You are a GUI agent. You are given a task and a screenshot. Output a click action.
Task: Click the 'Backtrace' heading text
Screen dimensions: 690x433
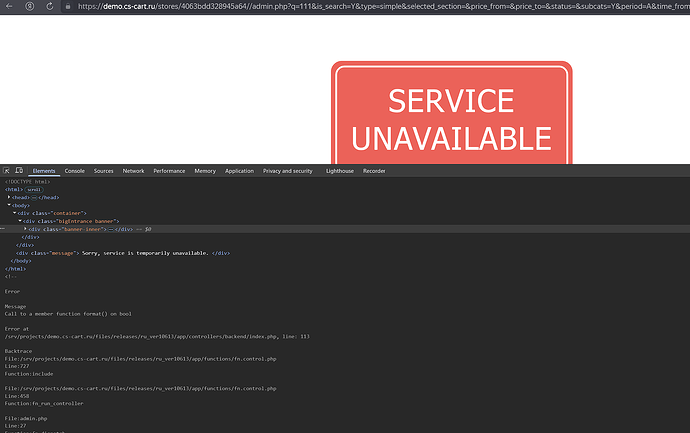click(x=18, y=351)
